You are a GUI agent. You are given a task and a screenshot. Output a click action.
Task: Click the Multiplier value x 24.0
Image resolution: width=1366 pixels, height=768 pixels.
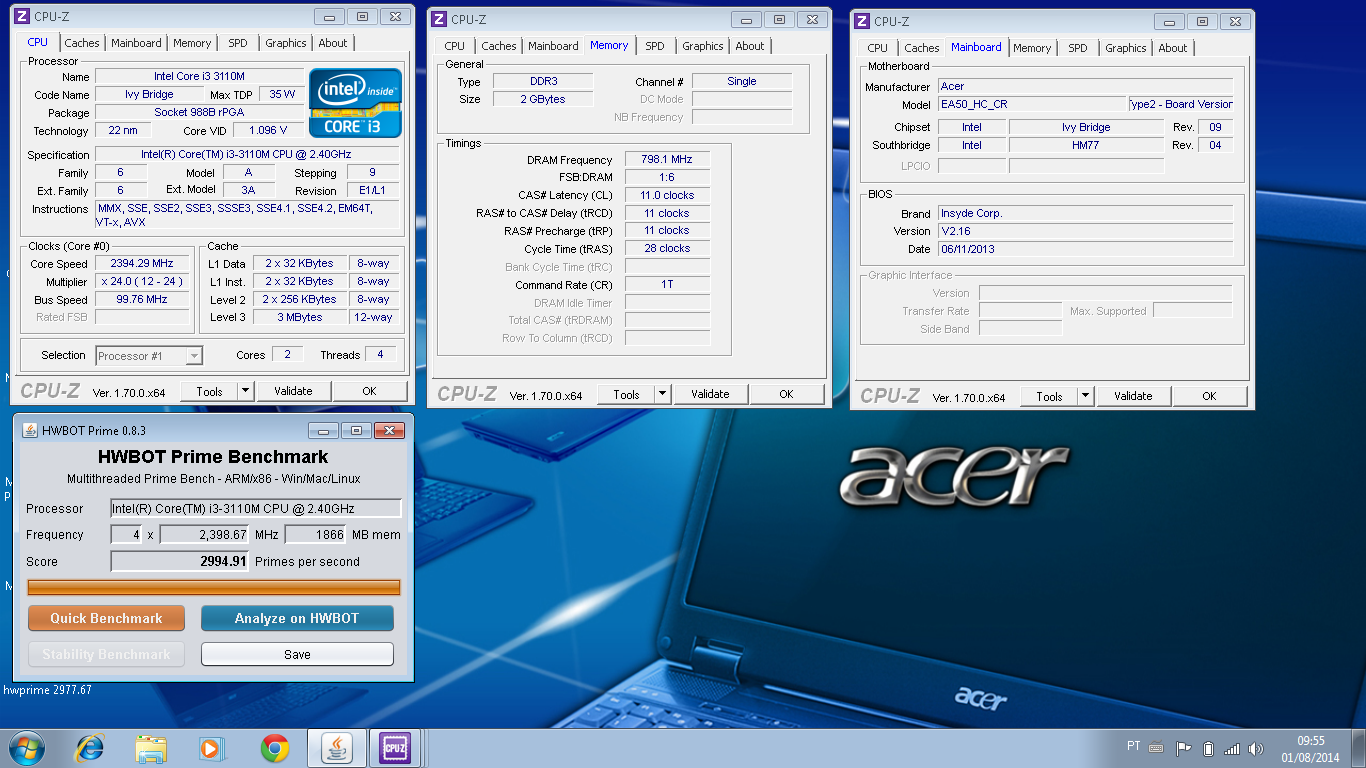(142, 282)
